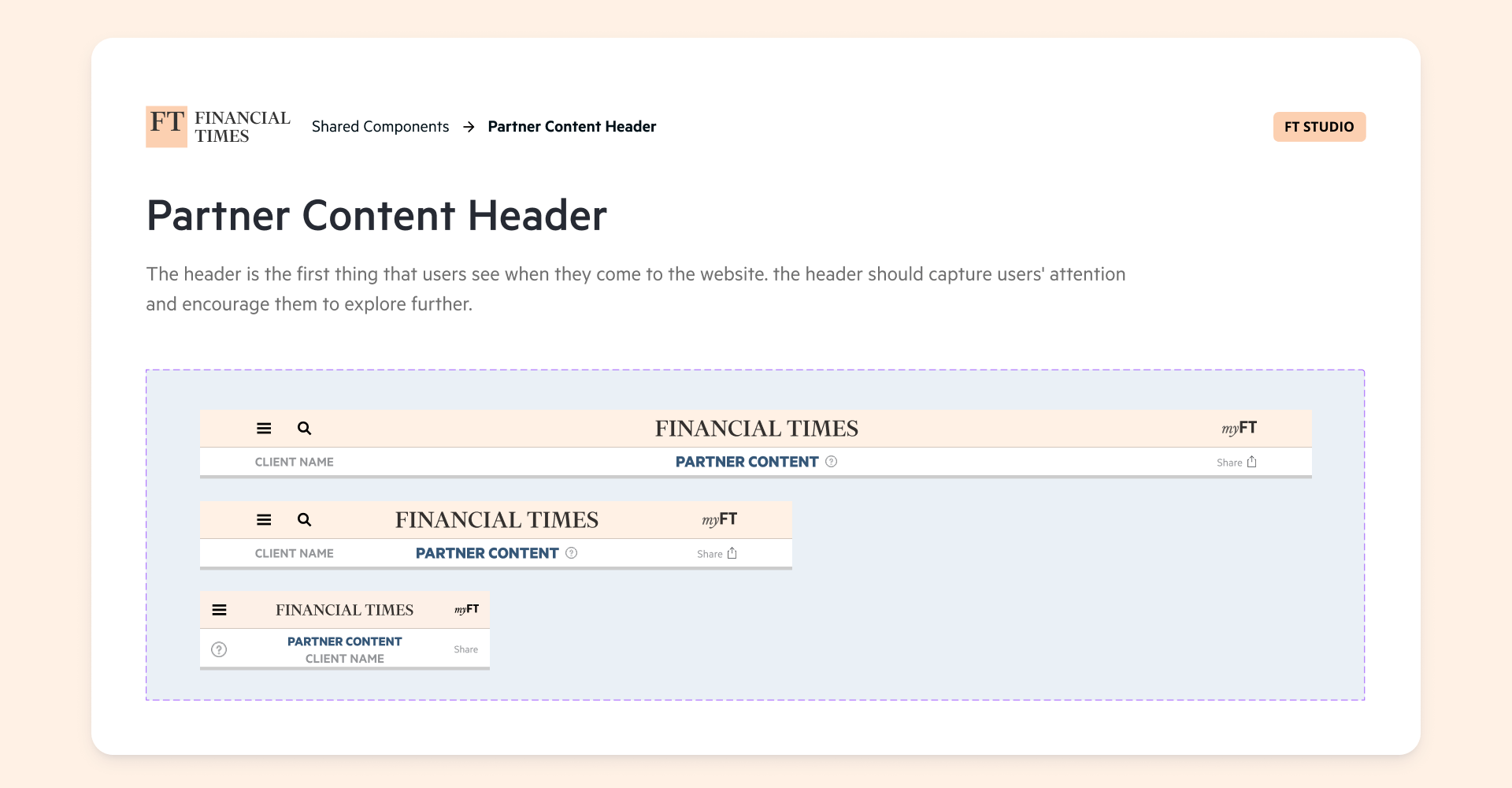Viewport: 1512px width, 788px height.
Task: Click FINANCIAL TIMES masthead in medium header
Action: click(497, 520)
